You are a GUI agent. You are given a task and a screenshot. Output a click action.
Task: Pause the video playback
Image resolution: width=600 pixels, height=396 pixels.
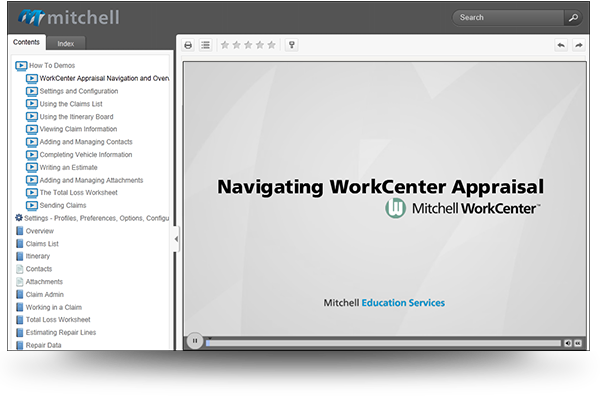click(195, 341)
